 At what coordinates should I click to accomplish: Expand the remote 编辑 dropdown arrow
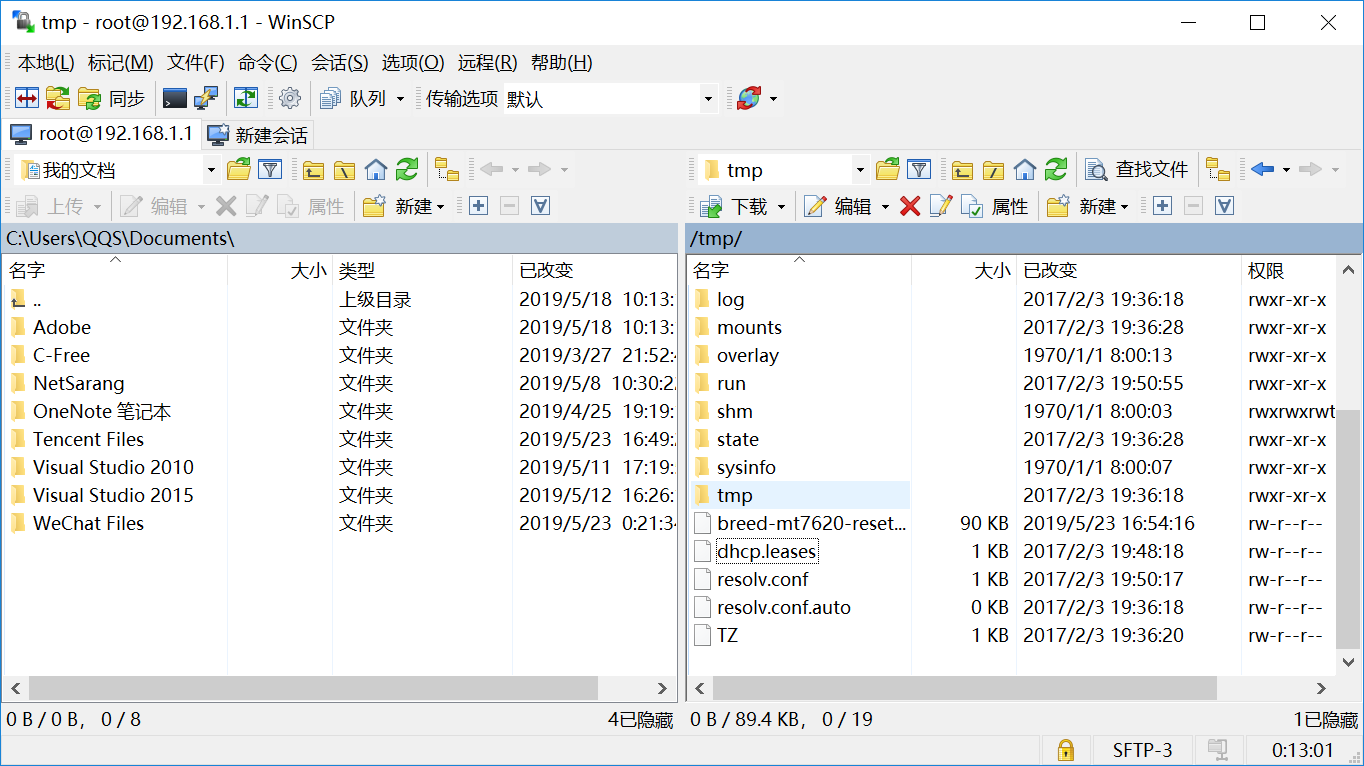(885, 207)
